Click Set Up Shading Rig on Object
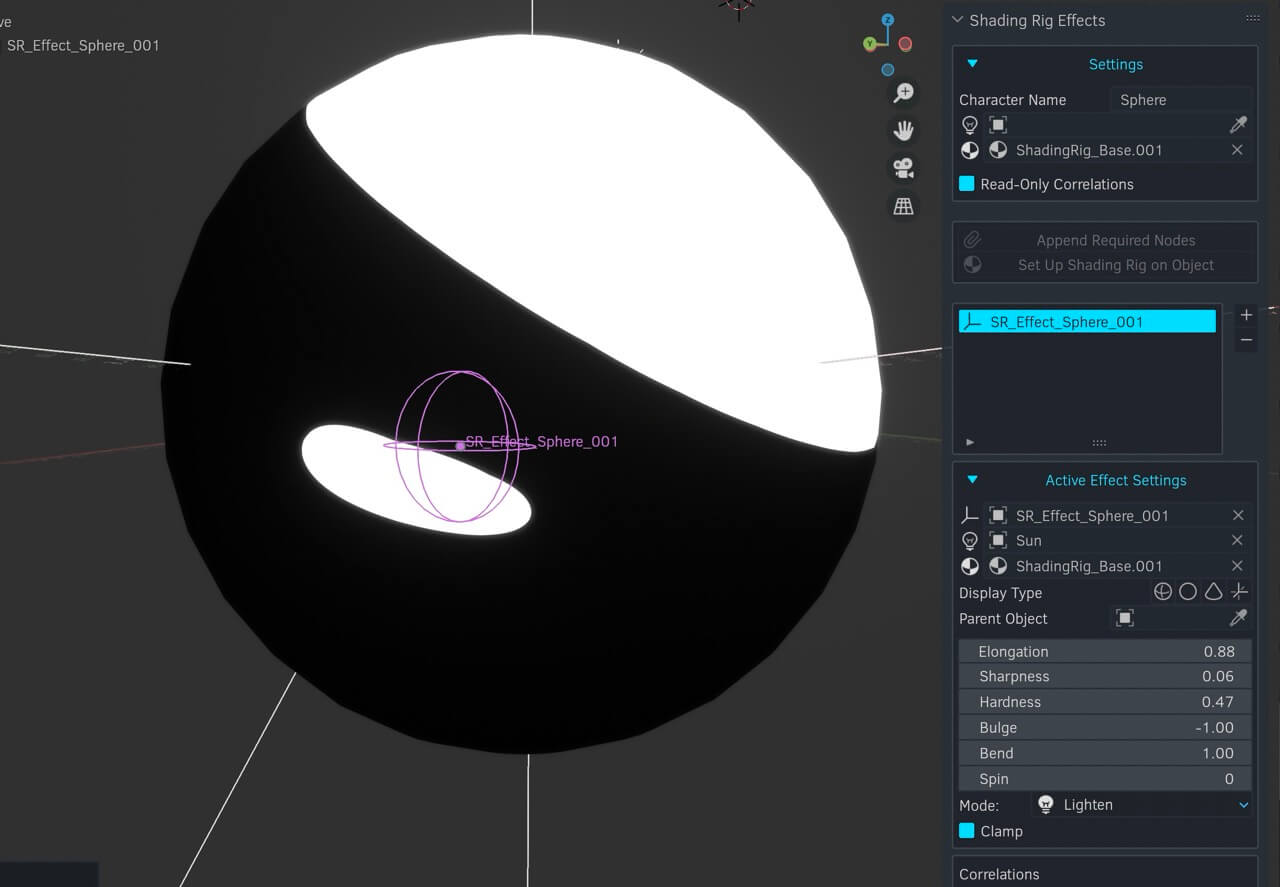1280x887 pixels. (x=1105, y=265)
